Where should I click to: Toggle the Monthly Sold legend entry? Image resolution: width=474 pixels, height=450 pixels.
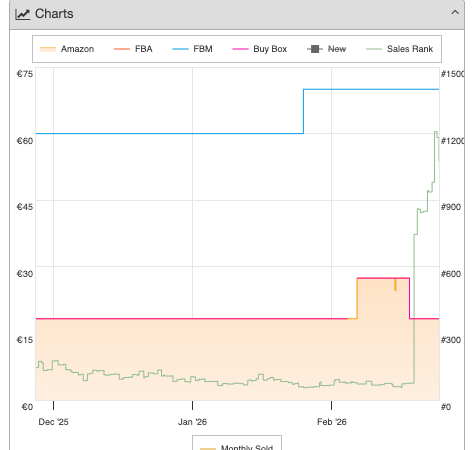click(x=237, y=447)
